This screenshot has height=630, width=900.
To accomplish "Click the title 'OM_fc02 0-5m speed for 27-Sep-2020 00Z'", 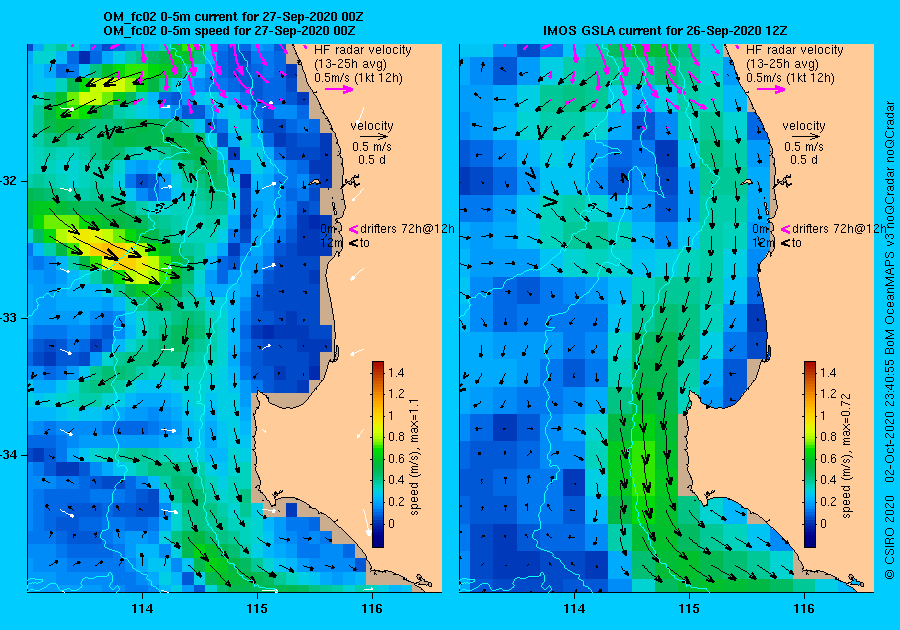I will (x=229, y=30).
